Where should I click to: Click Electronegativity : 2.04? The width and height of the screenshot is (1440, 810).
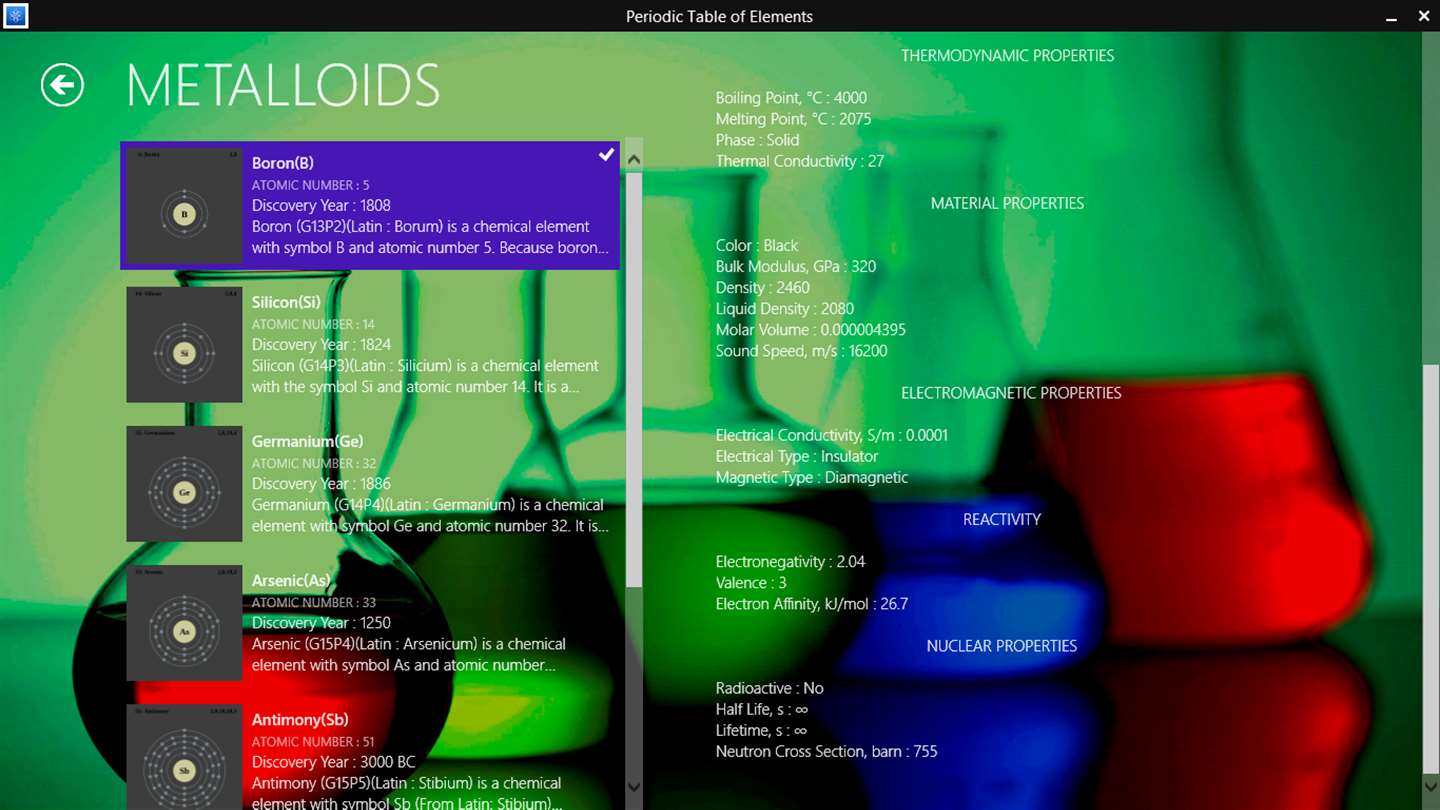pyautogui.click(x=790, y=561)
